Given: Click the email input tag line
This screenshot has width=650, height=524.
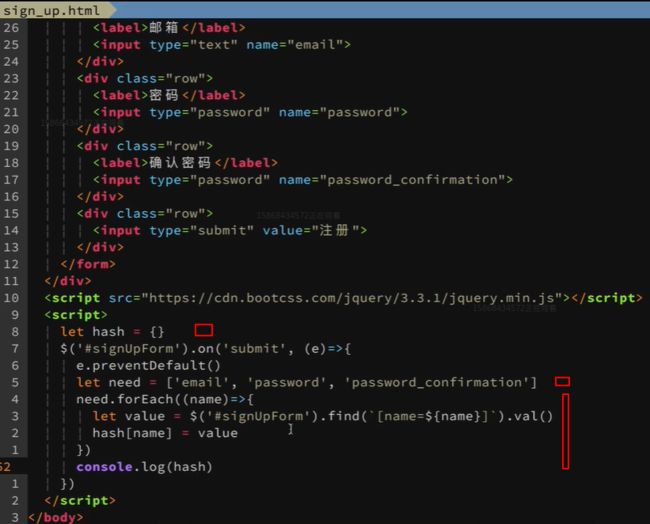Looking at the screenshot, I should (221, 44).
